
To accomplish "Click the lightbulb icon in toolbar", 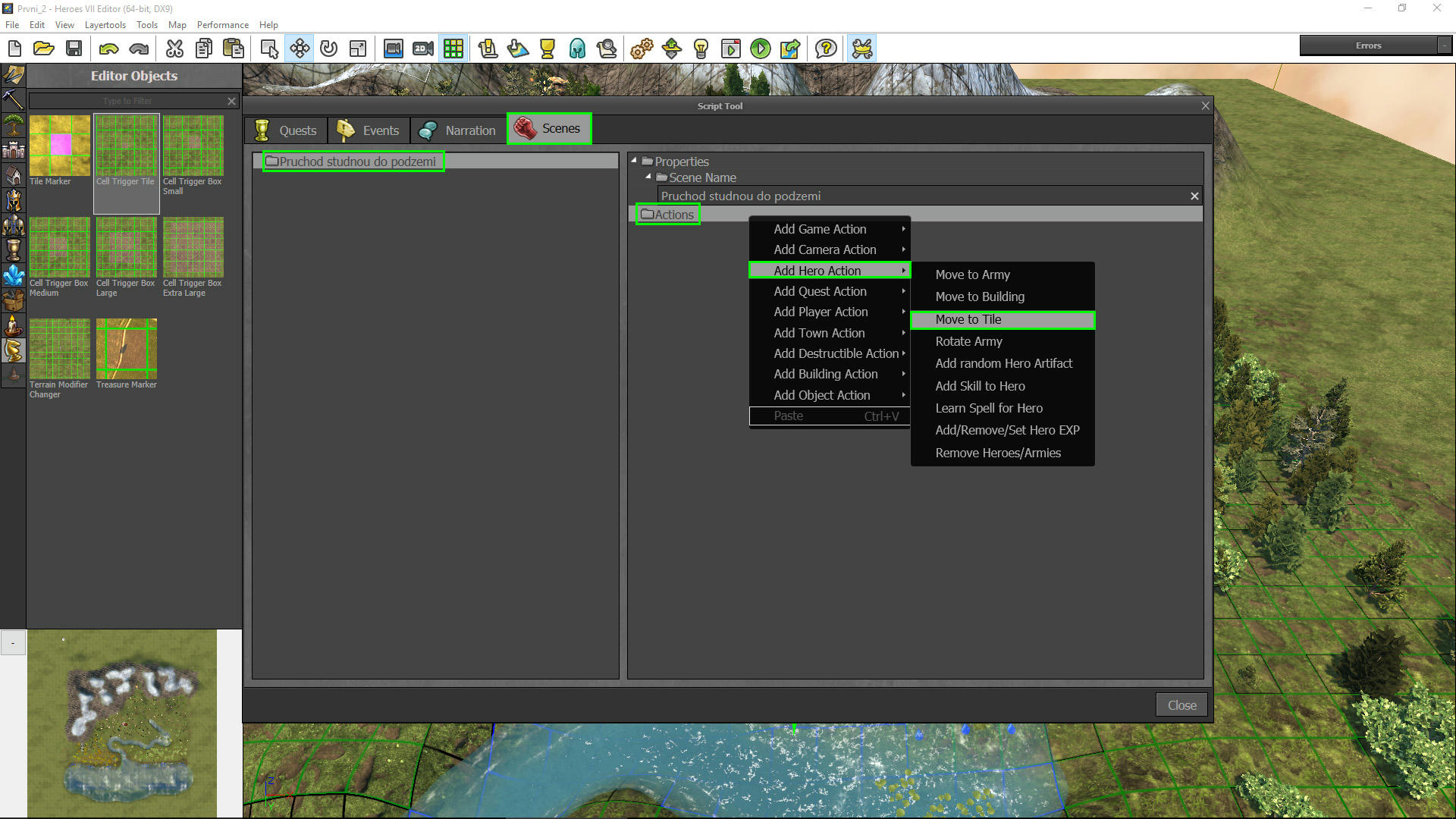I will pyautogui.click(x=701, y=49).
